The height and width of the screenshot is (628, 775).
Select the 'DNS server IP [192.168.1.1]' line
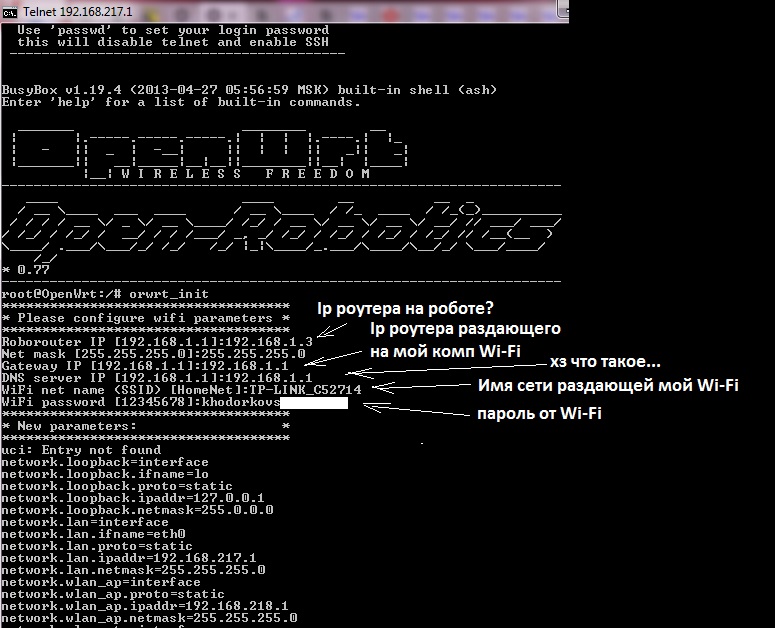(157, 378)
